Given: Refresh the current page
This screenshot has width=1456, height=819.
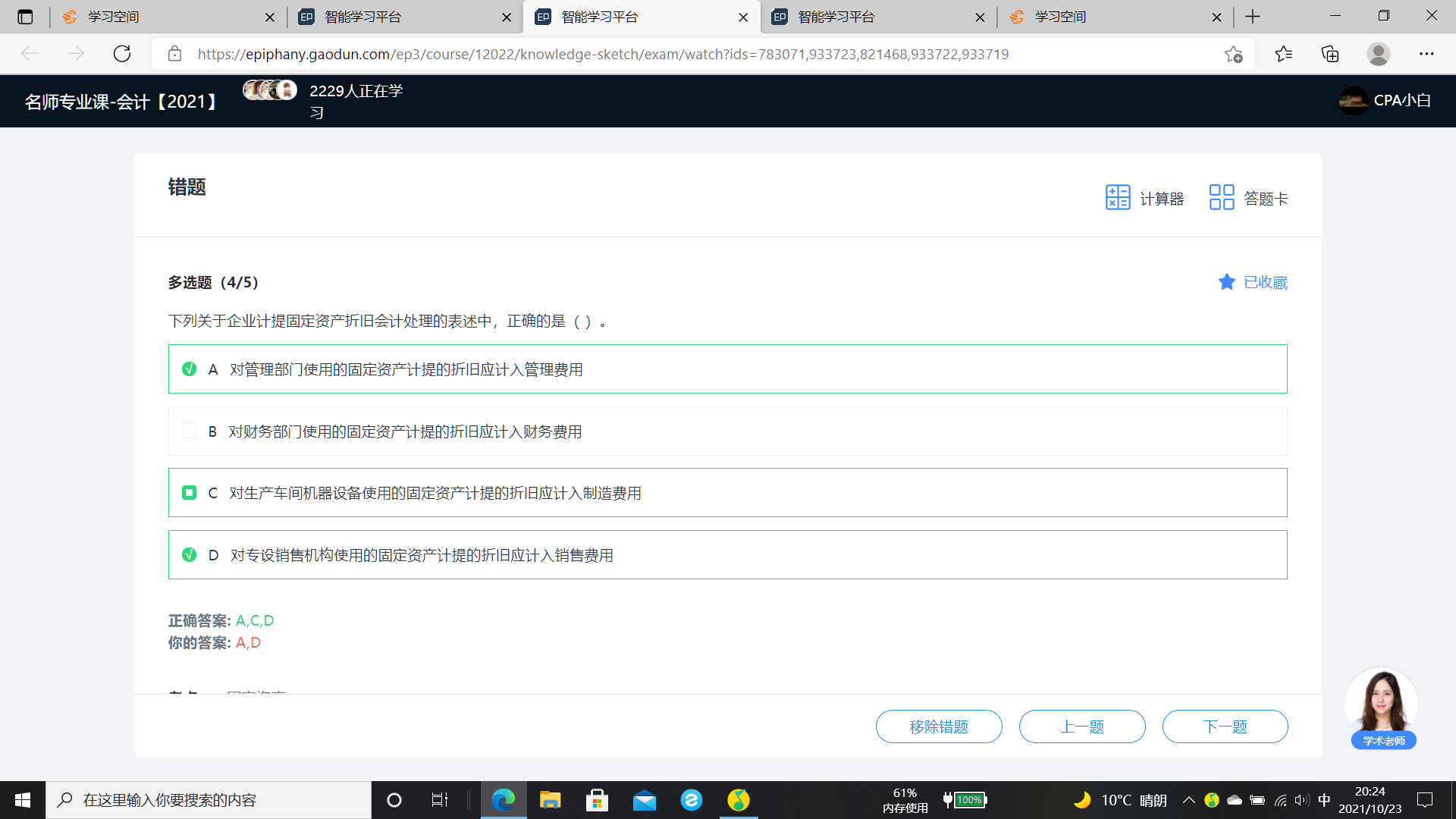Looking at the screenshot, I should (x=122, y=54).
